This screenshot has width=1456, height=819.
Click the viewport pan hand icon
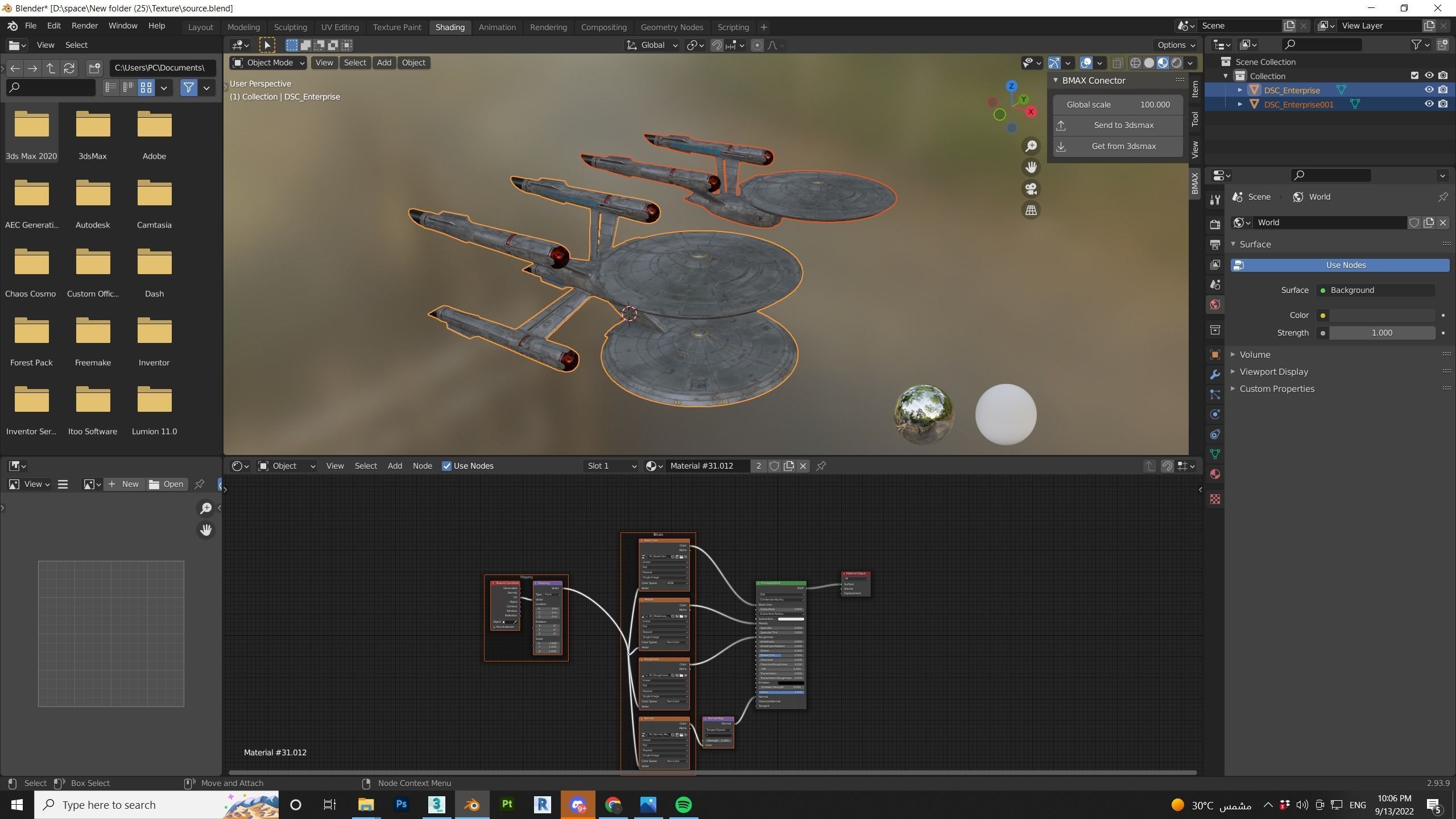click(1031, 167)
